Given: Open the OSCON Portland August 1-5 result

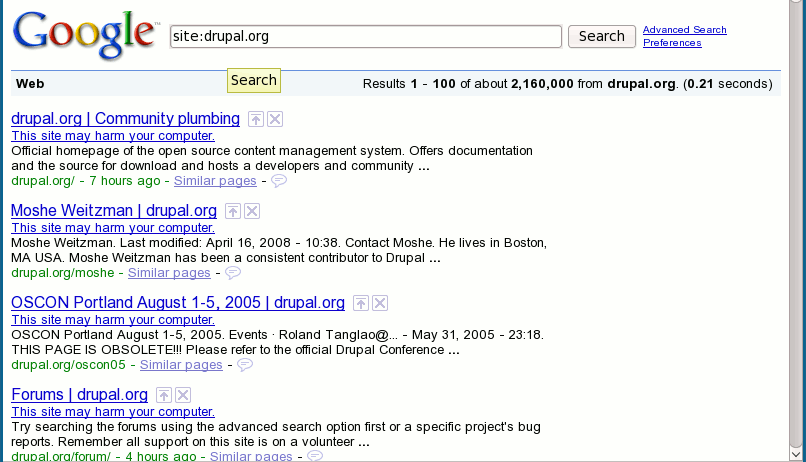Looking at the screenshot, I should pyautogui.click(x=178, y=303).
